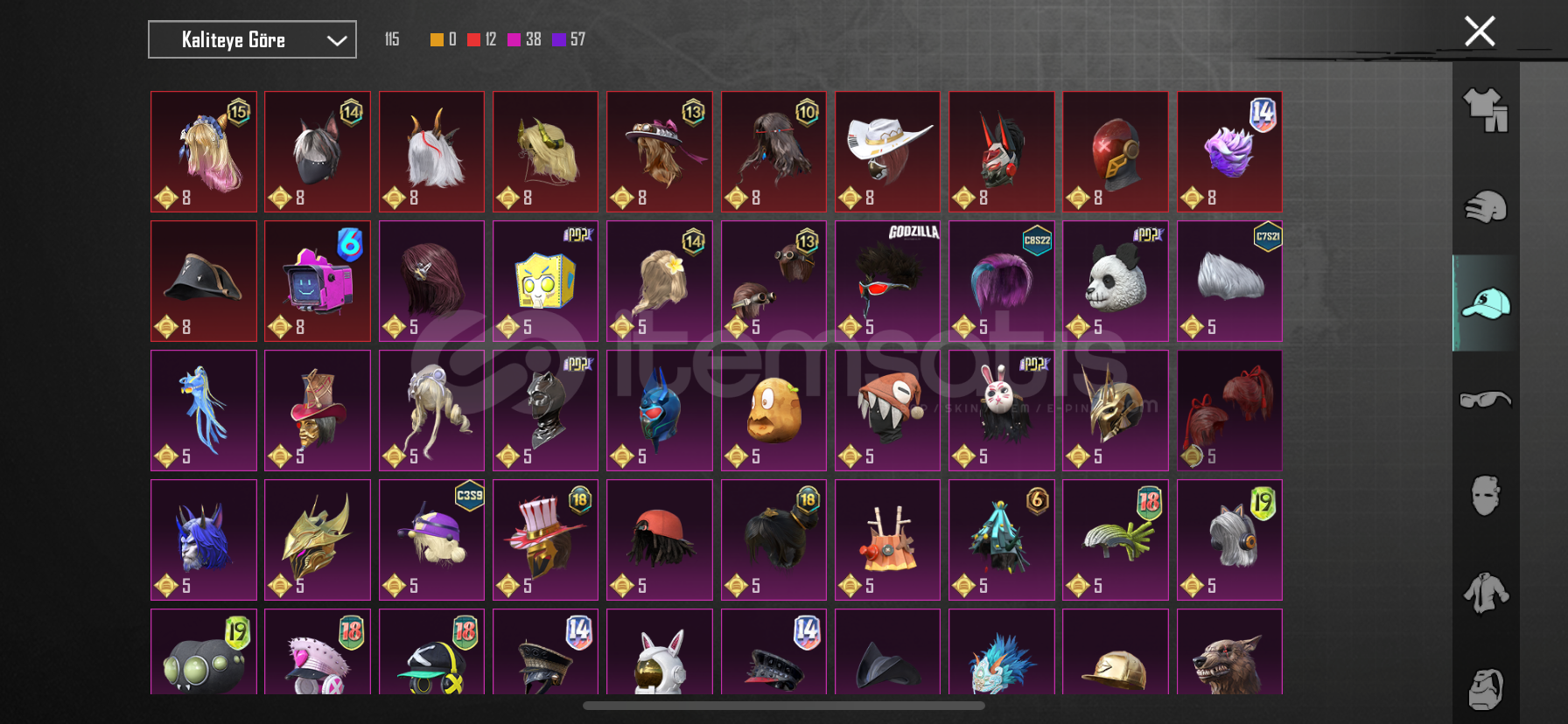Expand the Kaliteye Göre sort dropdown
The image size is (1568, 724).
[252, 39]
